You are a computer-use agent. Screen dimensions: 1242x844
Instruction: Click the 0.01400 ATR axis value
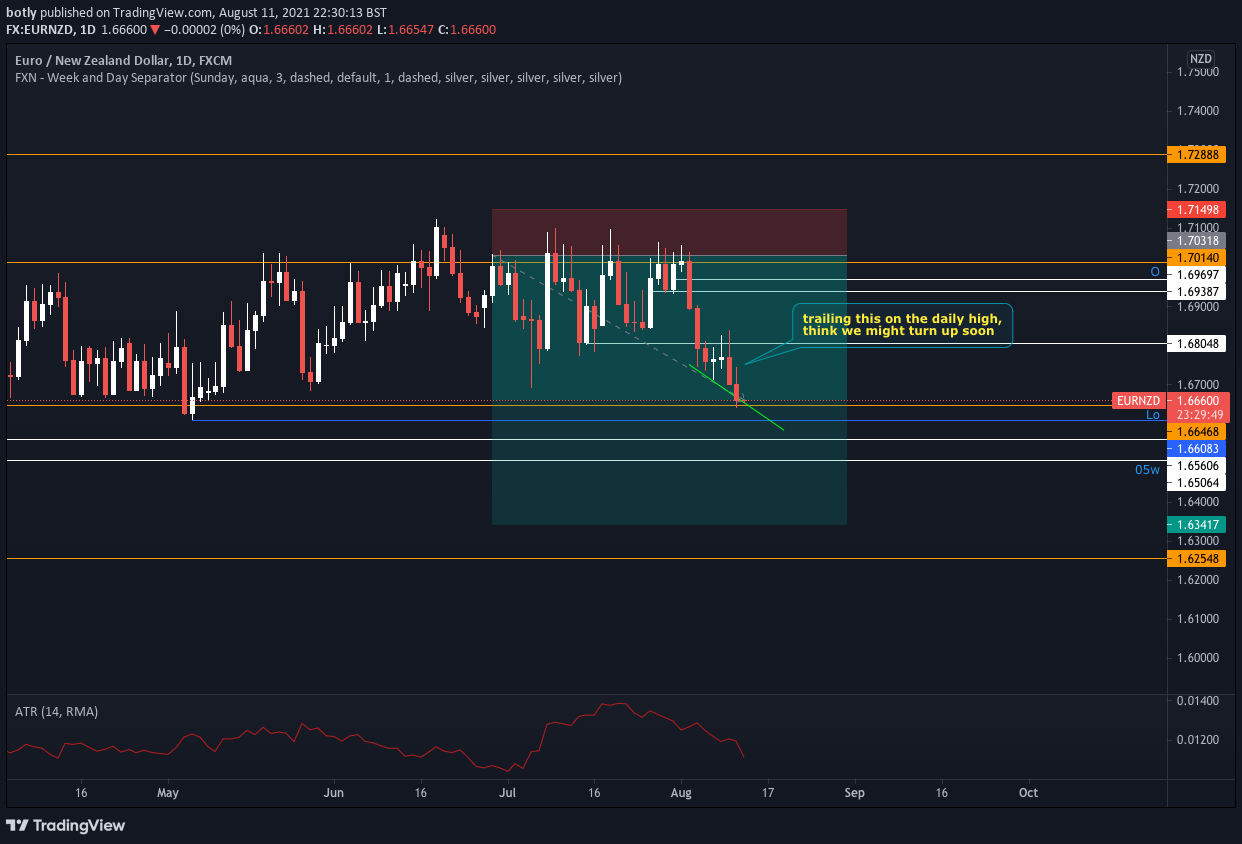coord(1196,701)
